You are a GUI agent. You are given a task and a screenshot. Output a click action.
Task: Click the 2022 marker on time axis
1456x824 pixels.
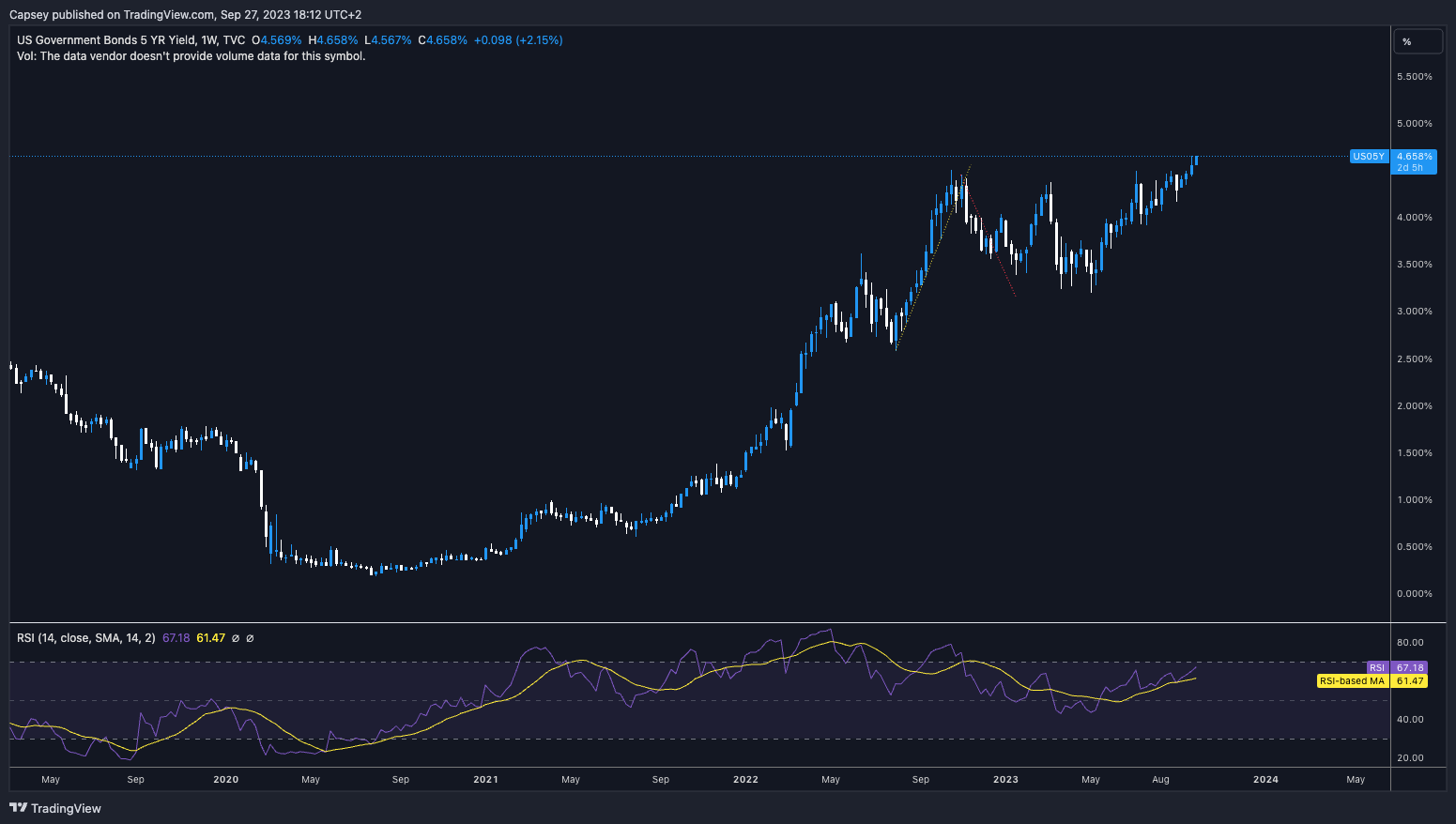click(745, 779)
